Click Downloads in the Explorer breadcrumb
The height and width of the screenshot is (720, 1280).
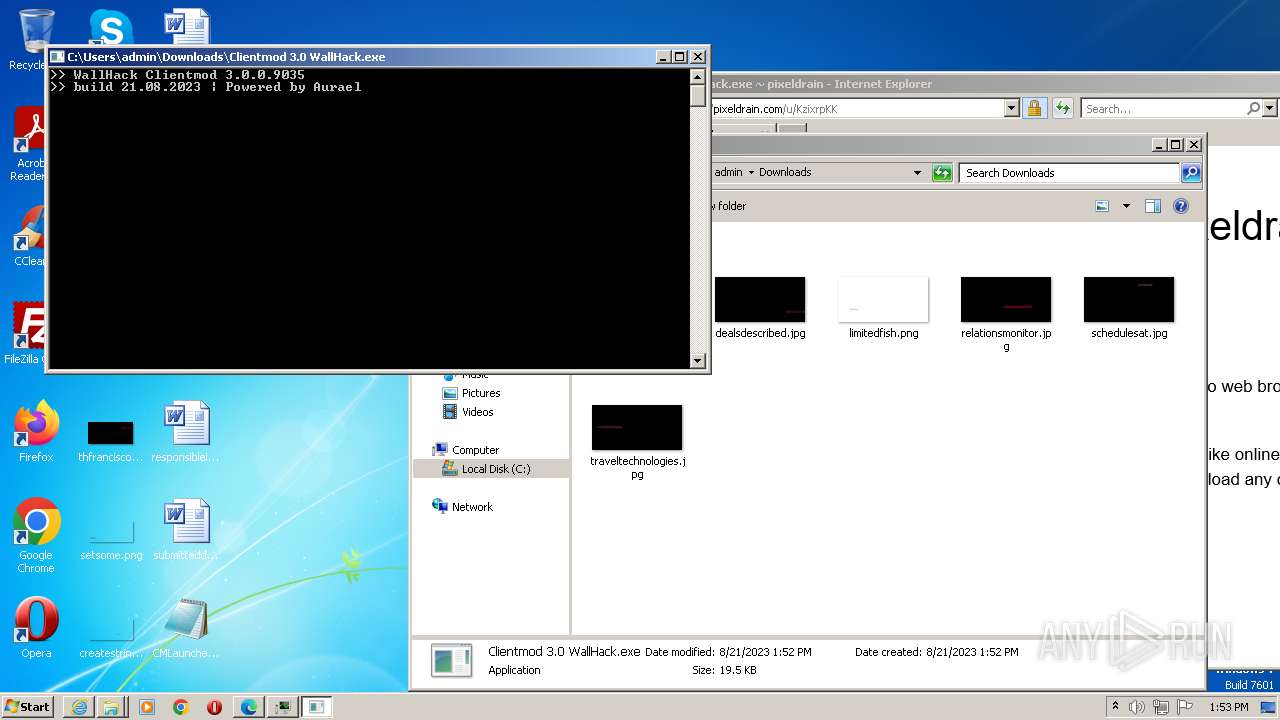tap(785, 173)
